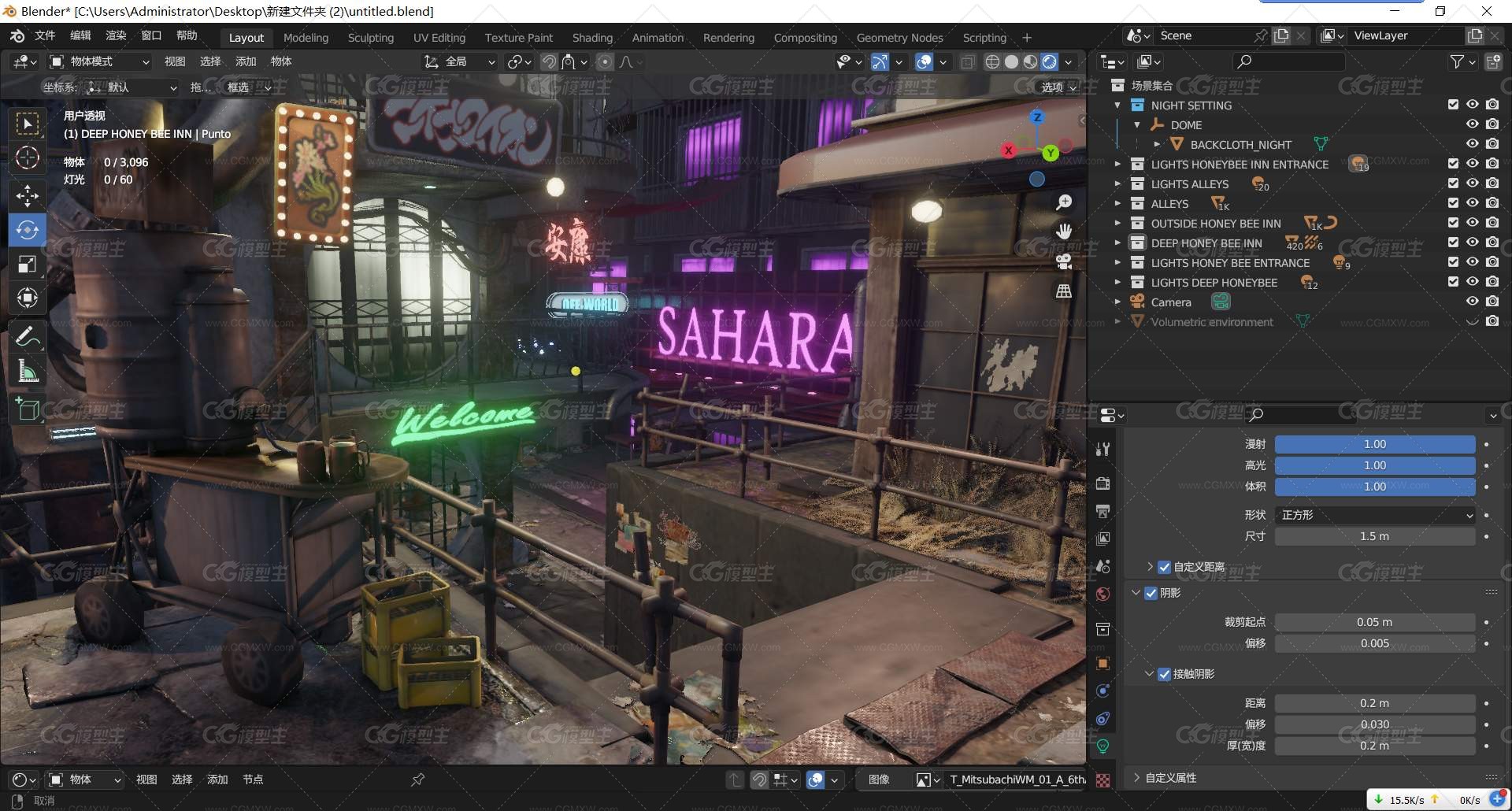
Task: Switch to the Modeling workspace tab
Action: [306, 38]
